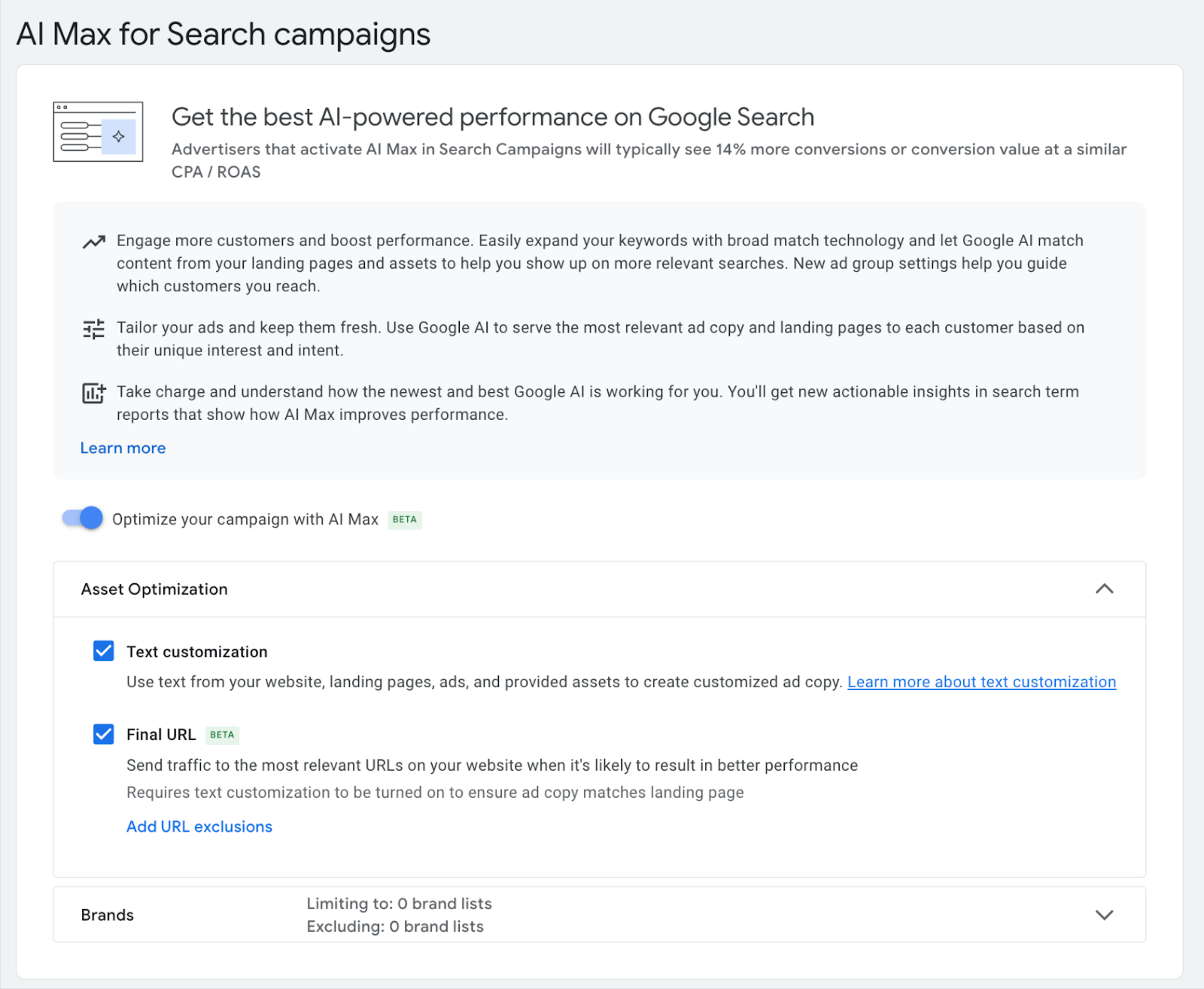
Task: Click the trending-up arrow icon beside Engage more customers
Action: coord(94,242)
